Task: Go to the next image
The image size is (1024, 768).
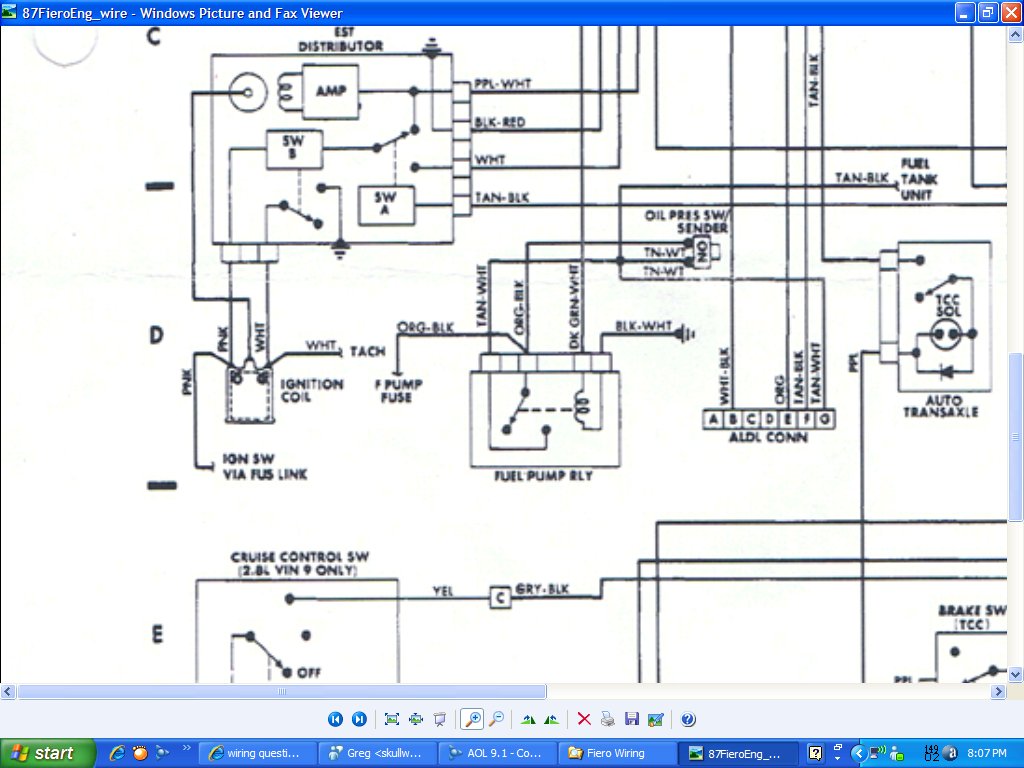Action: (359, 719)
